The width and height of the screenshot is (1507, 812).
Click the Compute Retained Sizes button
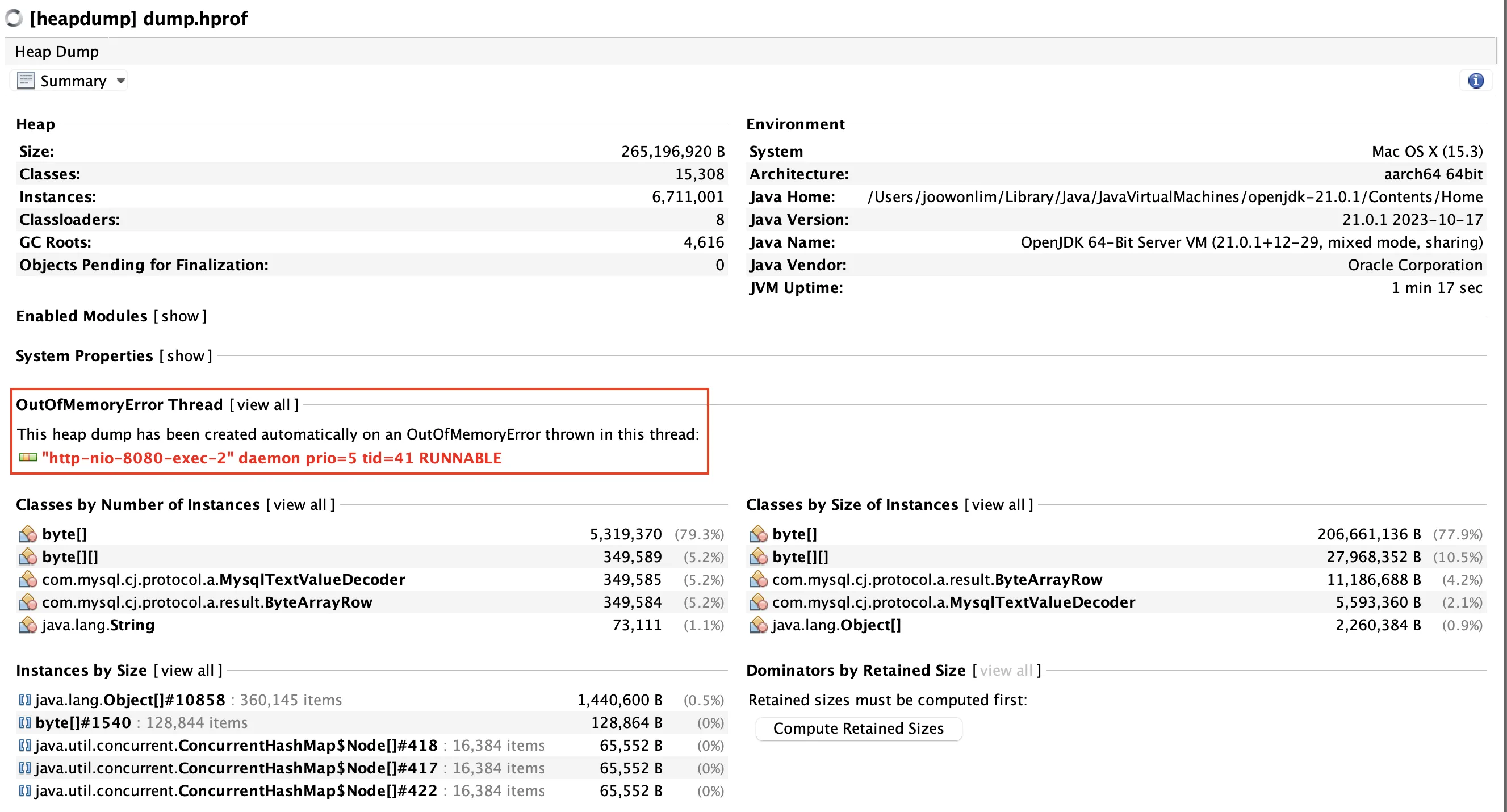coord(857,729)
